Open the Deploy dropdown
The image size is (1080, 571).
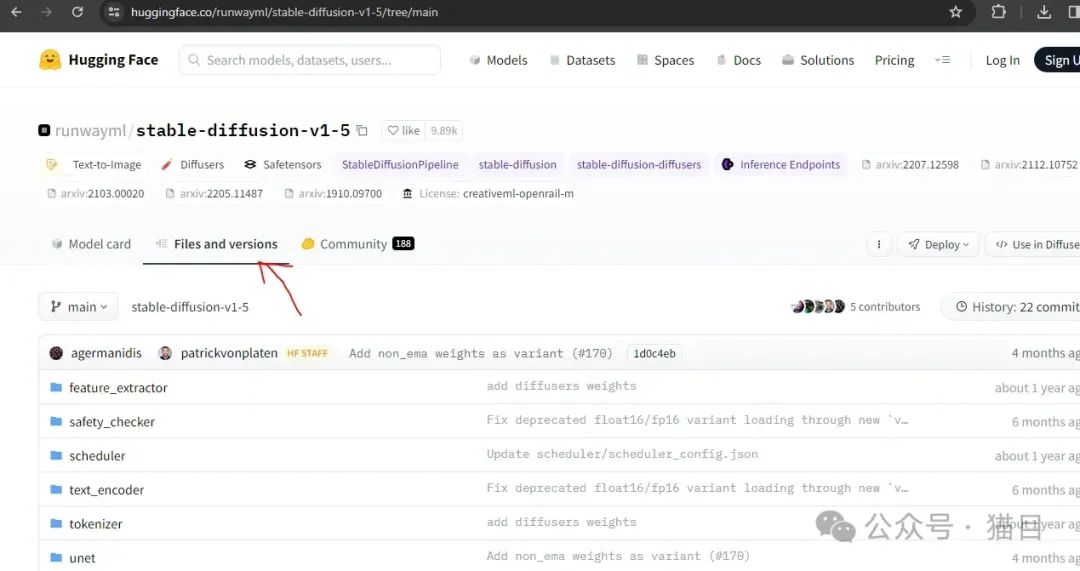click(938, 245)
